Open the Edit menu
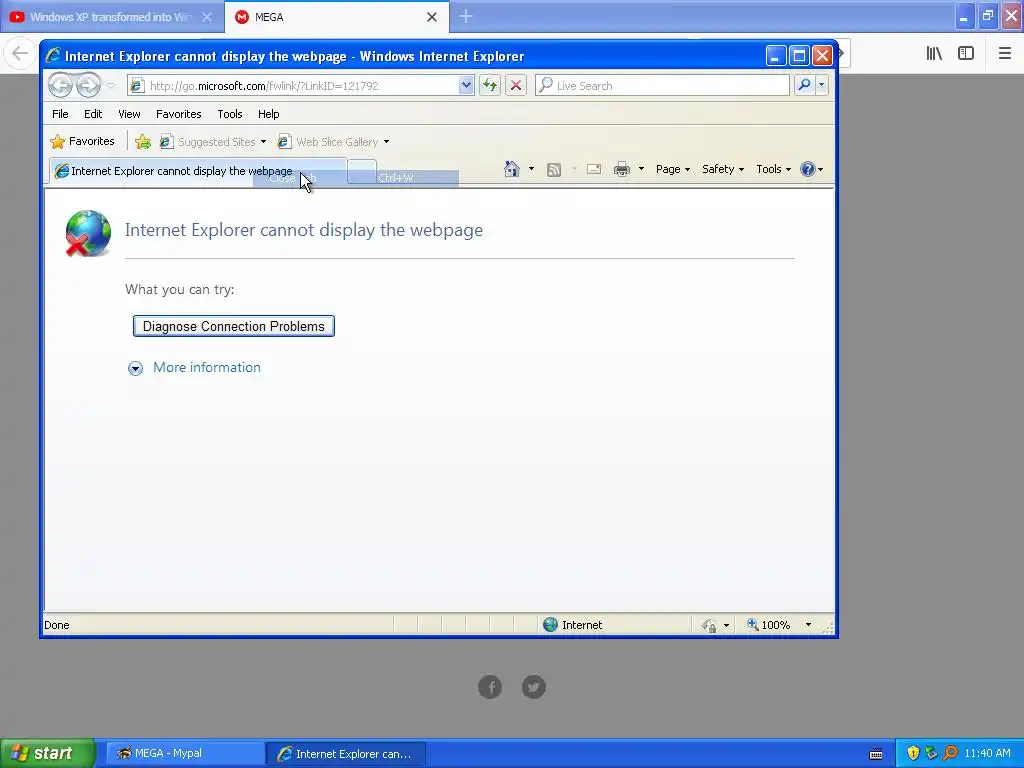Screen dimensions: 1024x768 [x=93, y=114]
